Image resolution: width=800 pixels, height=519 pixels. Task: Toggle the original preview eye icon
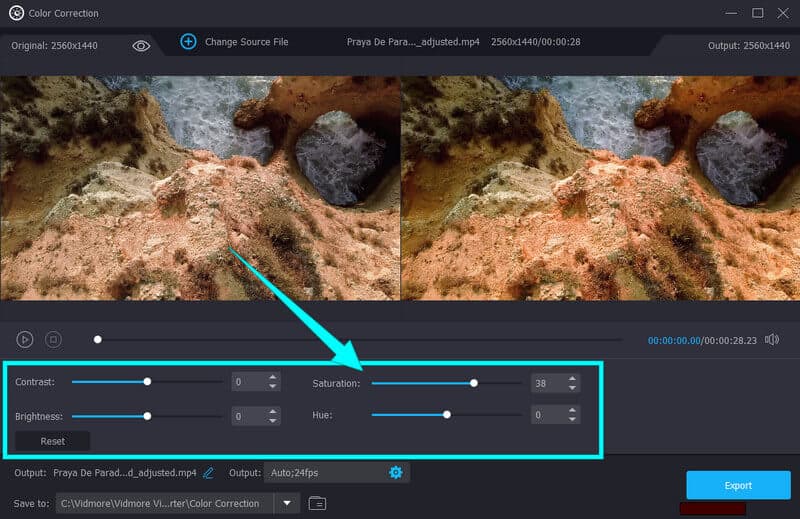[141, 45]
